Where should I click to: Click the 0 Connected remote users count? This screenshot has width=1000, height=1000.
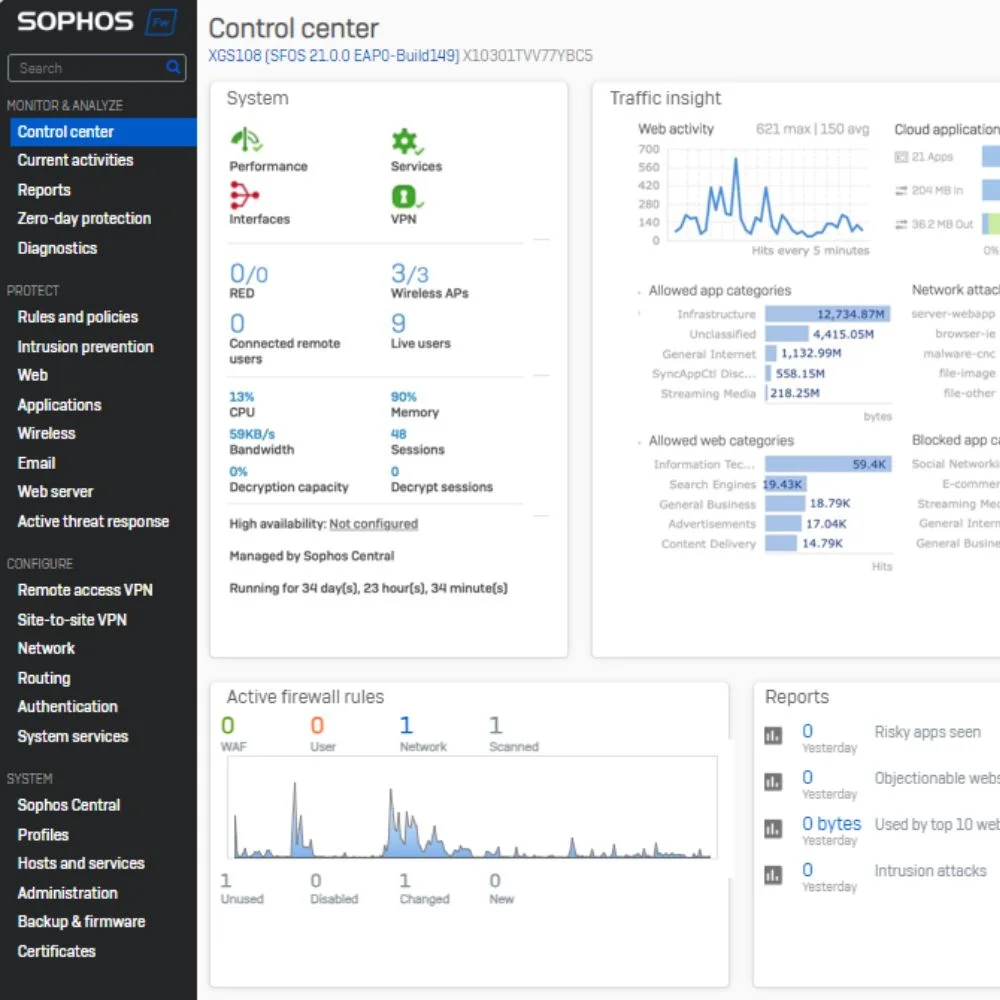click(x=237, y=323)
